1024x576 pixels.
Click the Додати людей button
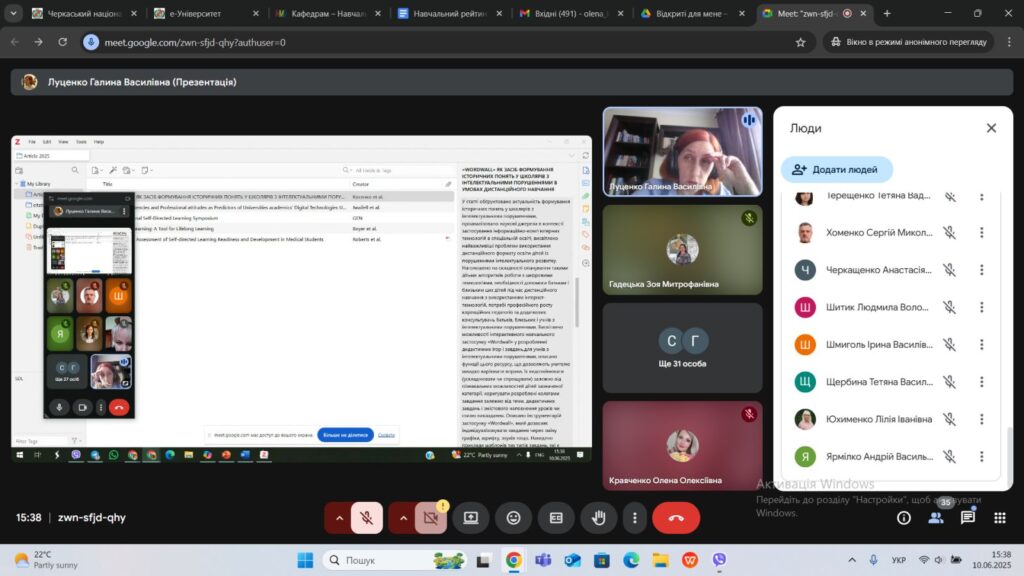837,170
